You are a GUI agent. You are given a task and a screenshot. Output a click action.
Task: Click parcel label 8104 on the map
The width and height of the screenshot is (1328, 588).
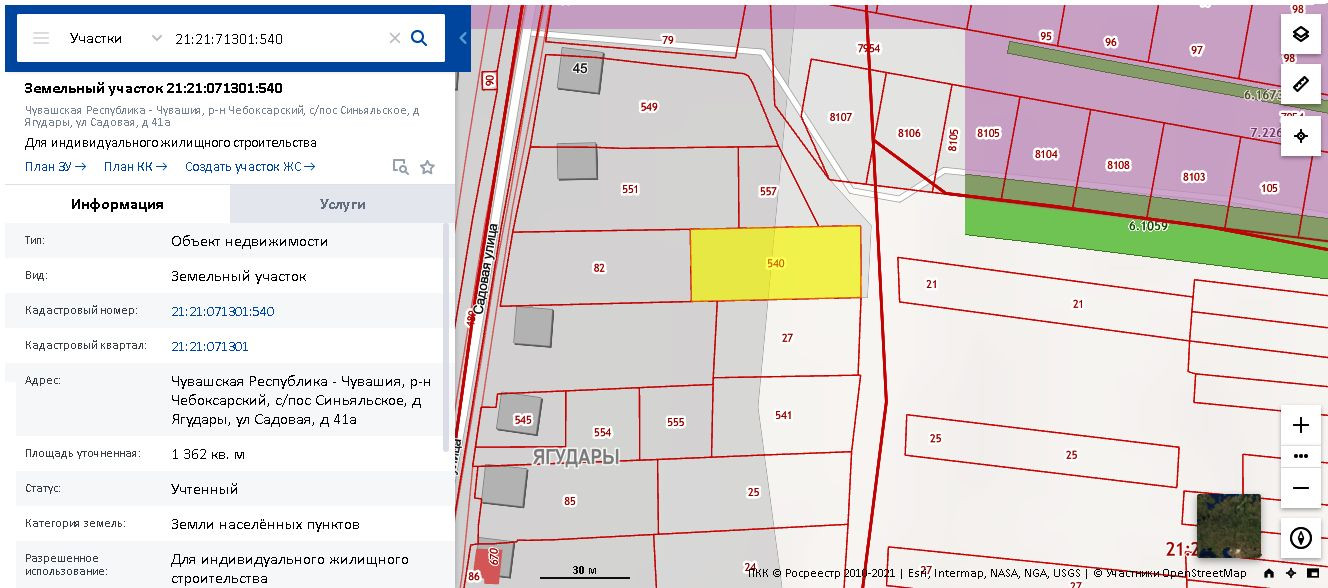tap(1046, 154)
